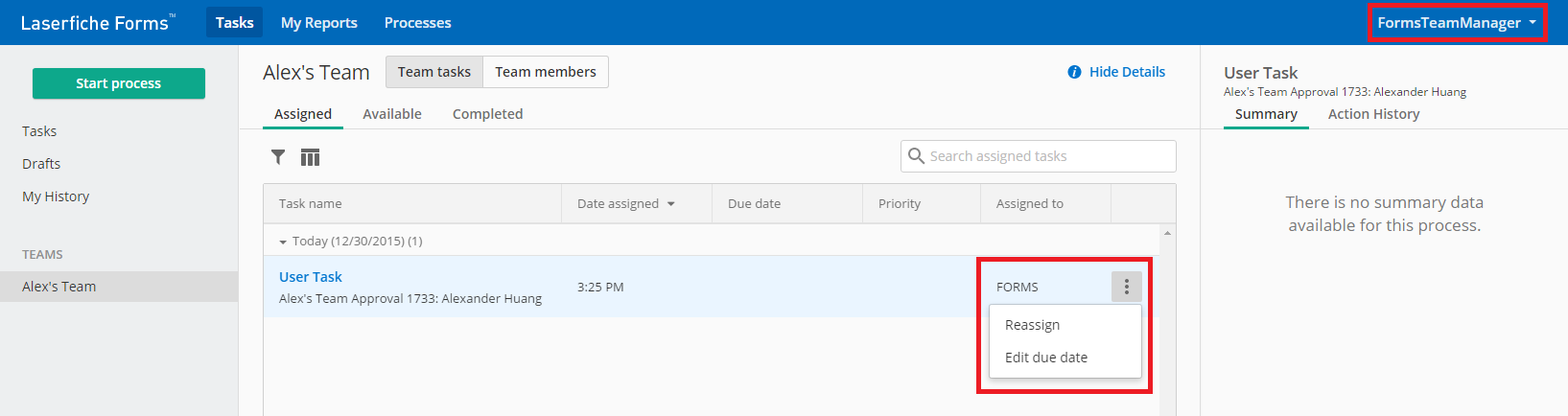Sort by Date assigned column arrow

(671, 204)
